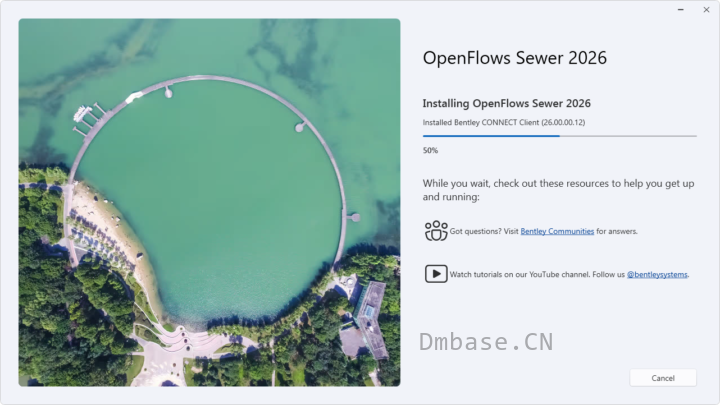Close the installer window
Image resolution: width=720 pixels, height=405 pixels.
[706, 10]
